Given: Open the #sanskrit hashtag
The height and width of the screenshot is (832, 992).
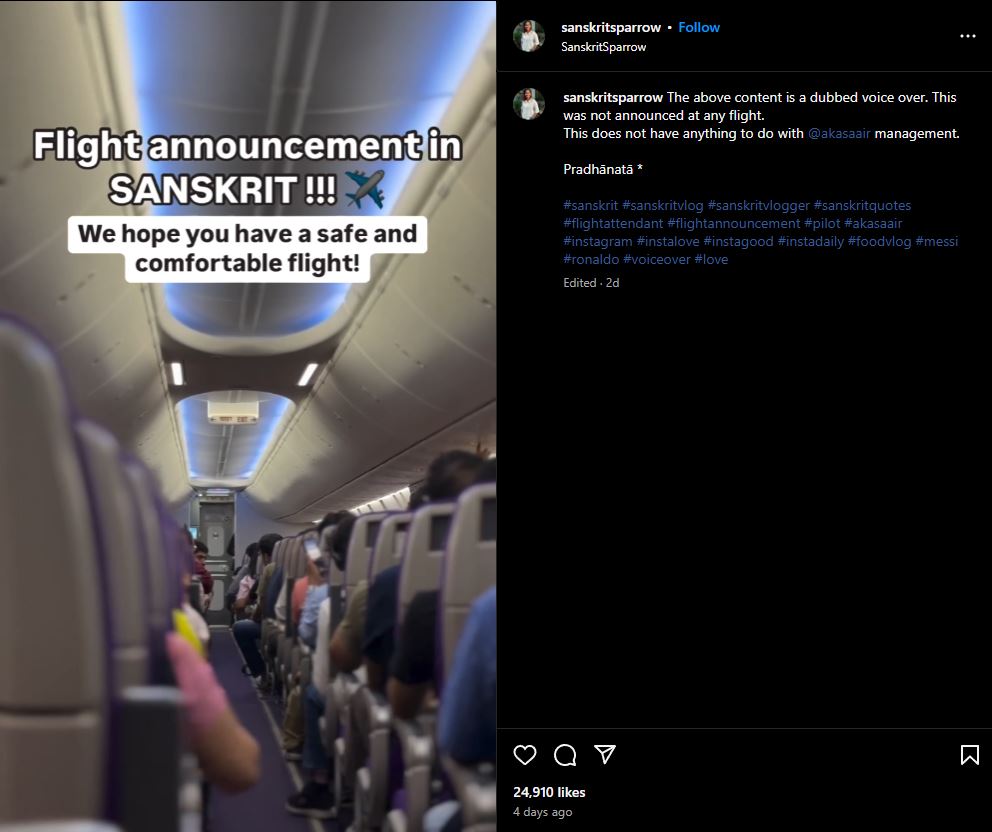Looking at the screenshot, I should click(590, 206).
